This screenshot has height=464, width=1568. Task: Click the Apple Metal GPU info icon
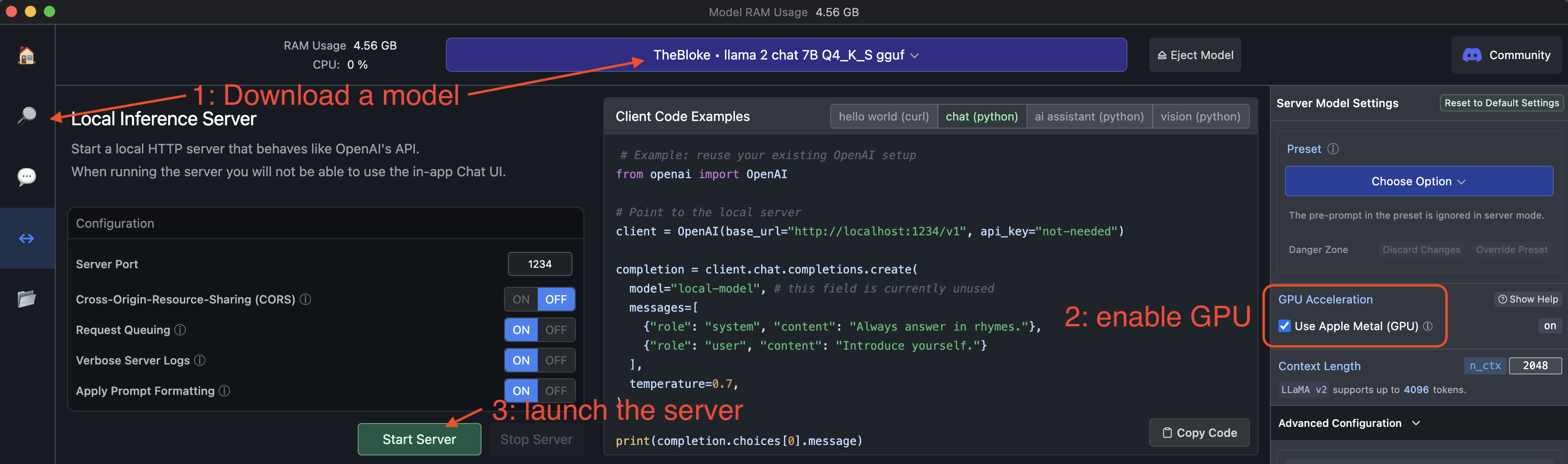[x=1428, y=326]
